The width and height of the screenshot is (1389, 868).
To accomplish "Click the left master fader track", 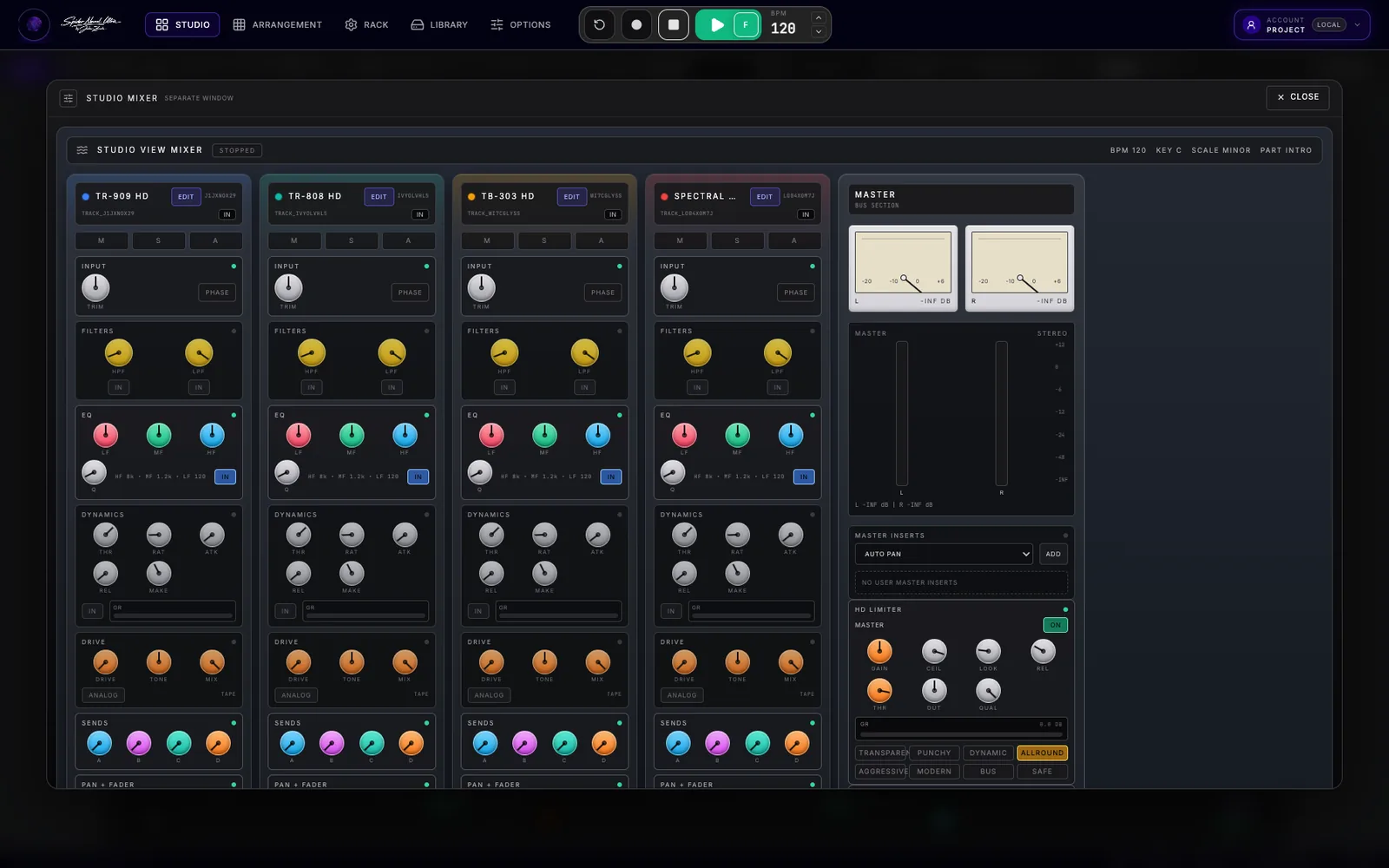I will tap(902, 413).
